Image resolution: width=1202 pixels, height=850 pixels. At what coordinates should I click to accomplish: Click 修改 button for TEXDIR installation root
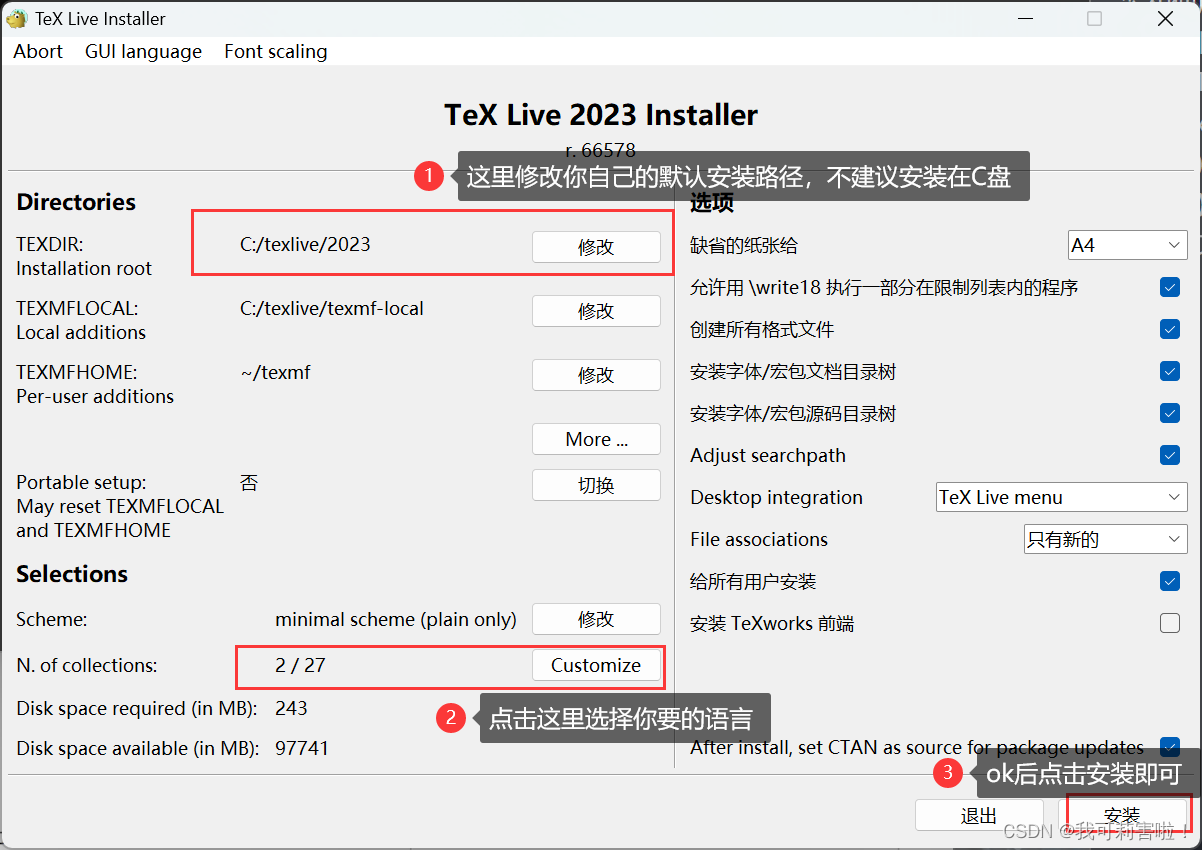(x=596, y=247)
